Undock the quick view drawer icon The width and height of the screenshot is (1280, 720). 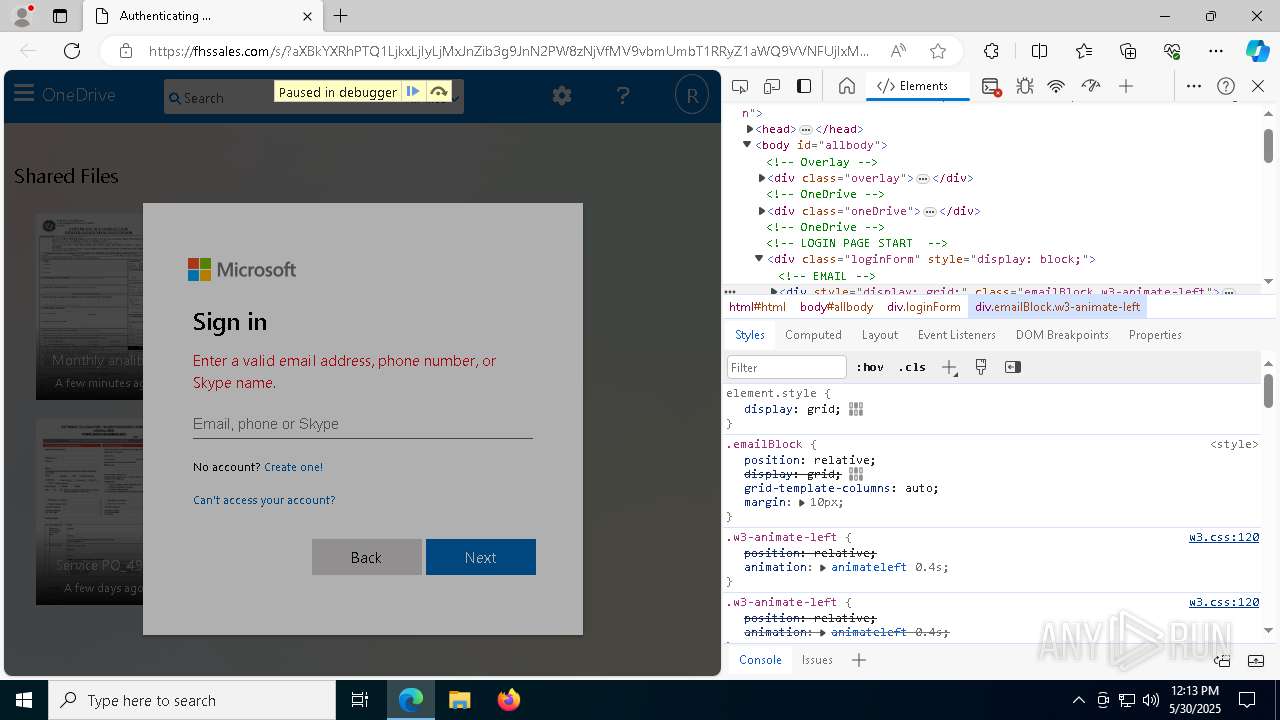[x=1222, y=660]
